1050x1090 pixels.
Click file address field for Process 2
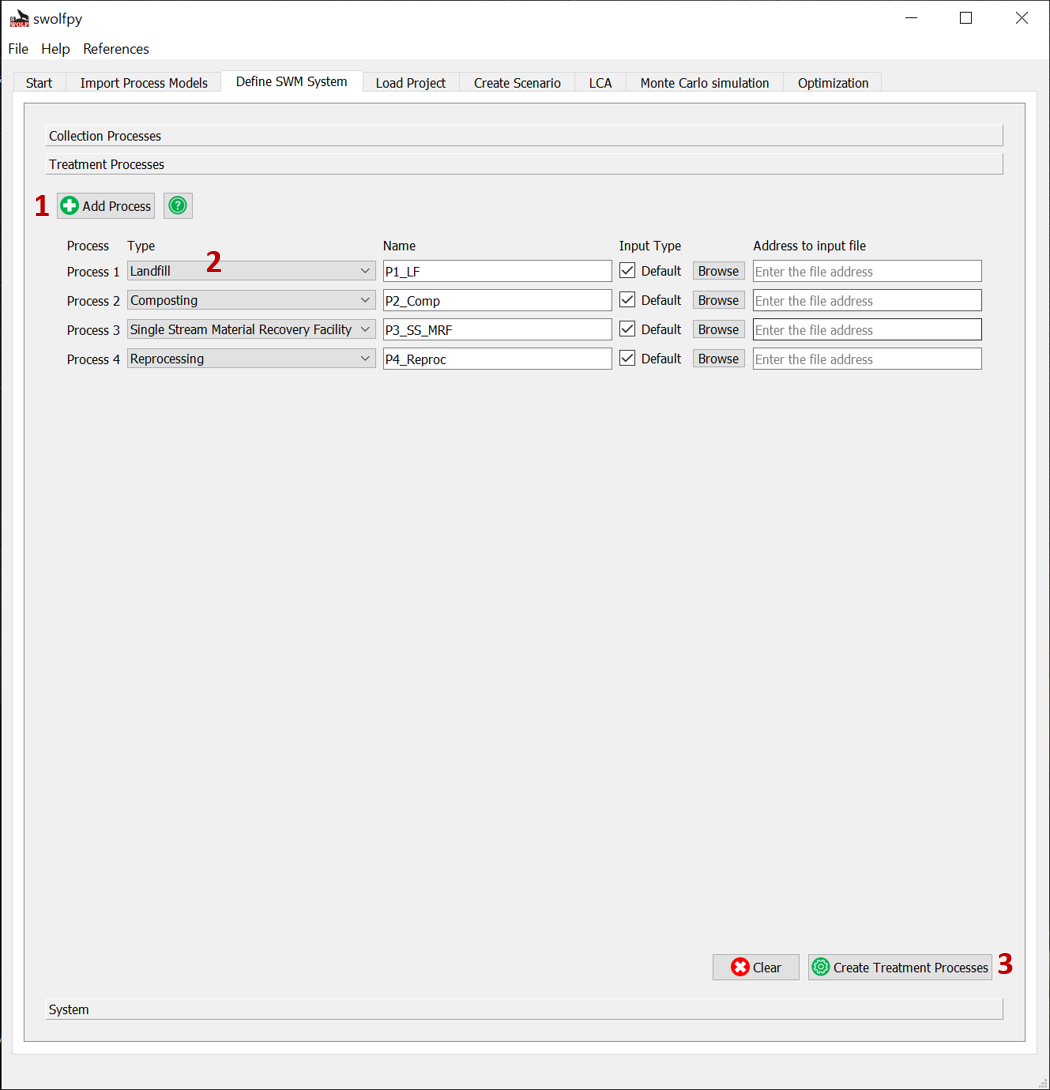(x=867, y=300)
